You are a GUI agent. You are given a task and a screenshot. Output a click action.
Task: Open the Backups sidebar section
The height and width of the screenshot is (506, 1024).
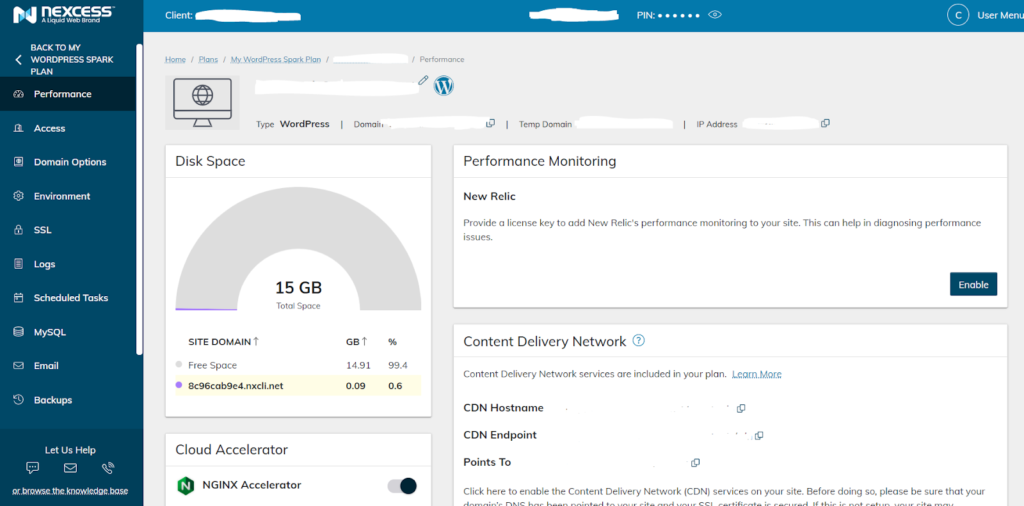pyautogui.click(x=68, y=400)
